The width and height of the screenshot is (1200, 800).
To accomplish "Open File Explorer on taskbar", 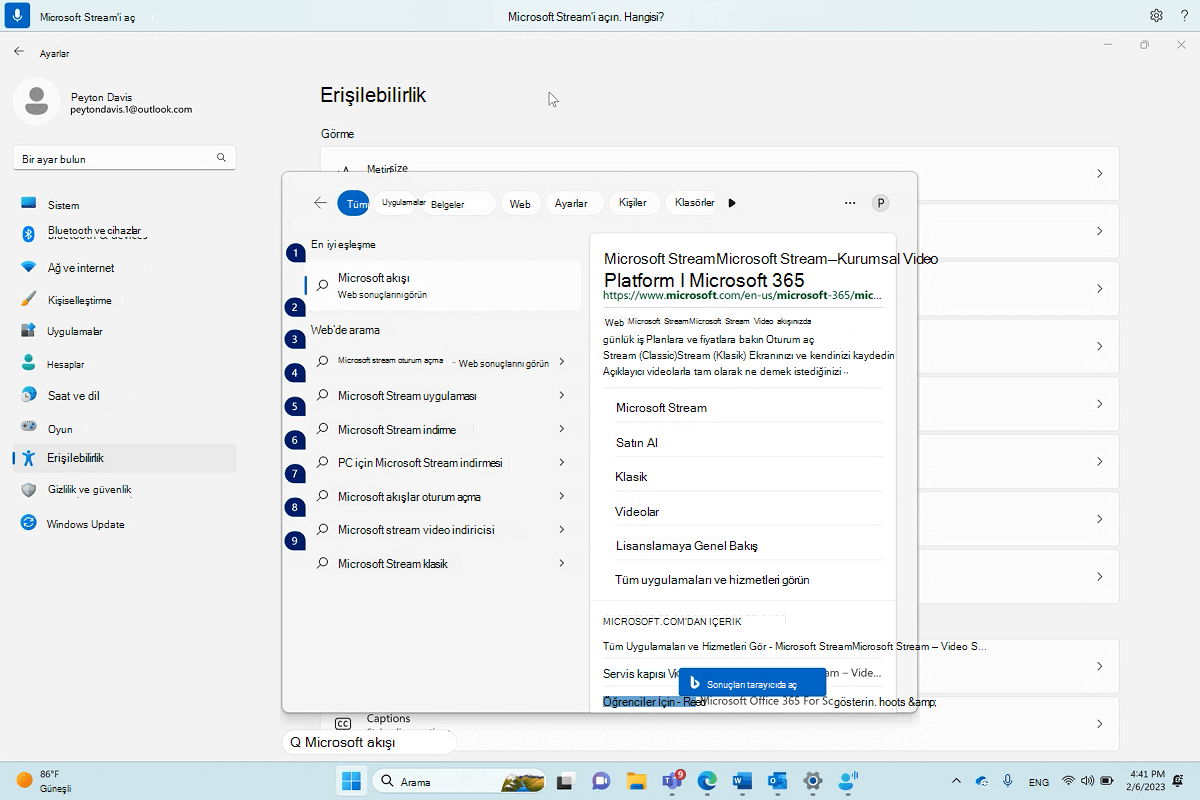I will [x=636, y=780].
